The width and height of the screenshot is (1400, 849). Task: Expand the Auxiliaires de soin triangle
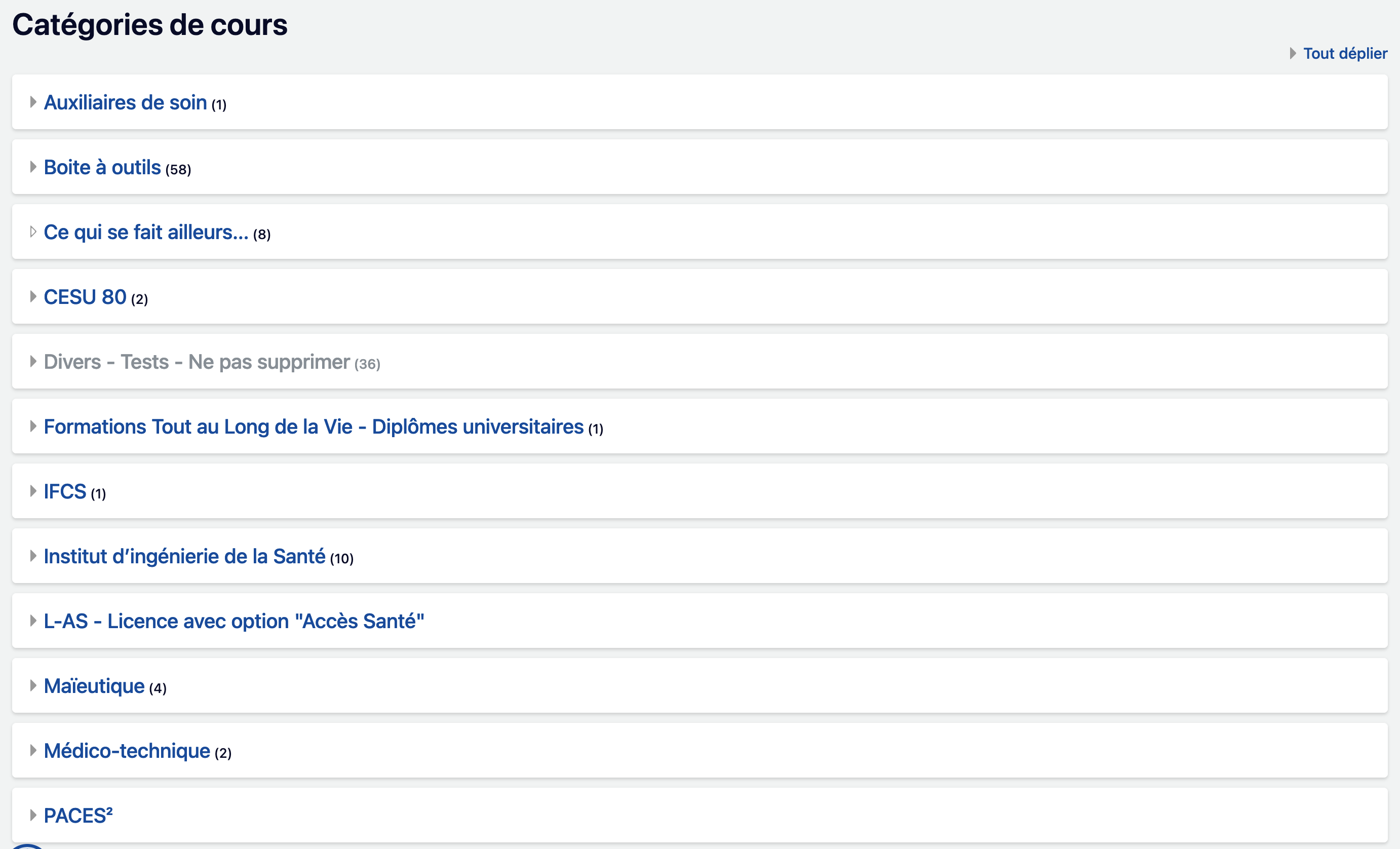[x=33, y=102]
